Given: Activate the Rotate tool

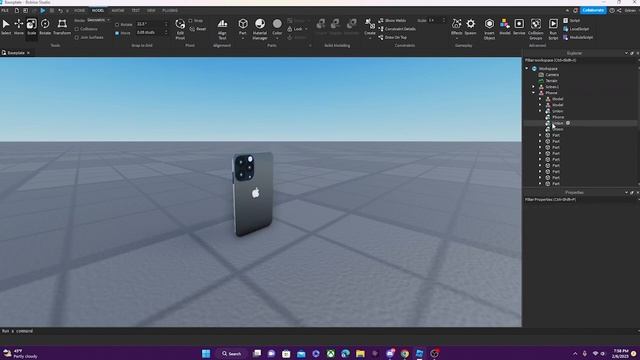Looking at the screenshot, I should point(45,27).
